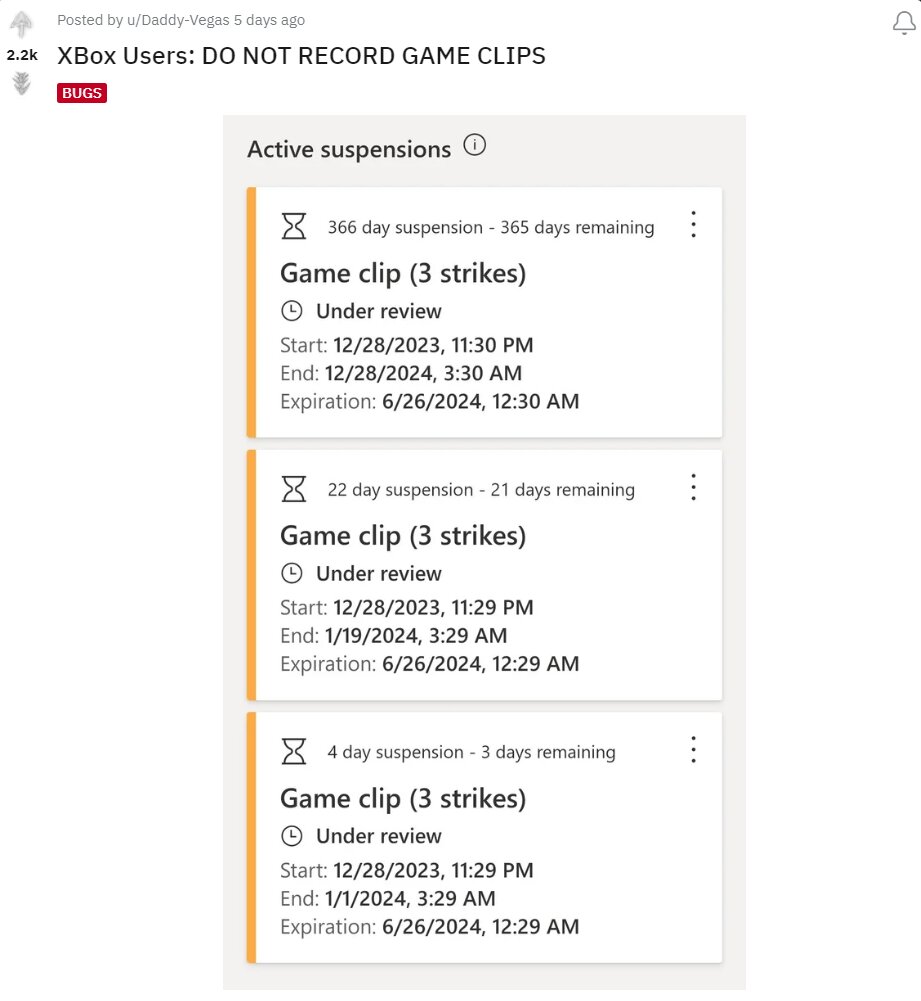Open options menu for 366 day suspension
Screen dimensions: 921x1001
pos(693,225)
